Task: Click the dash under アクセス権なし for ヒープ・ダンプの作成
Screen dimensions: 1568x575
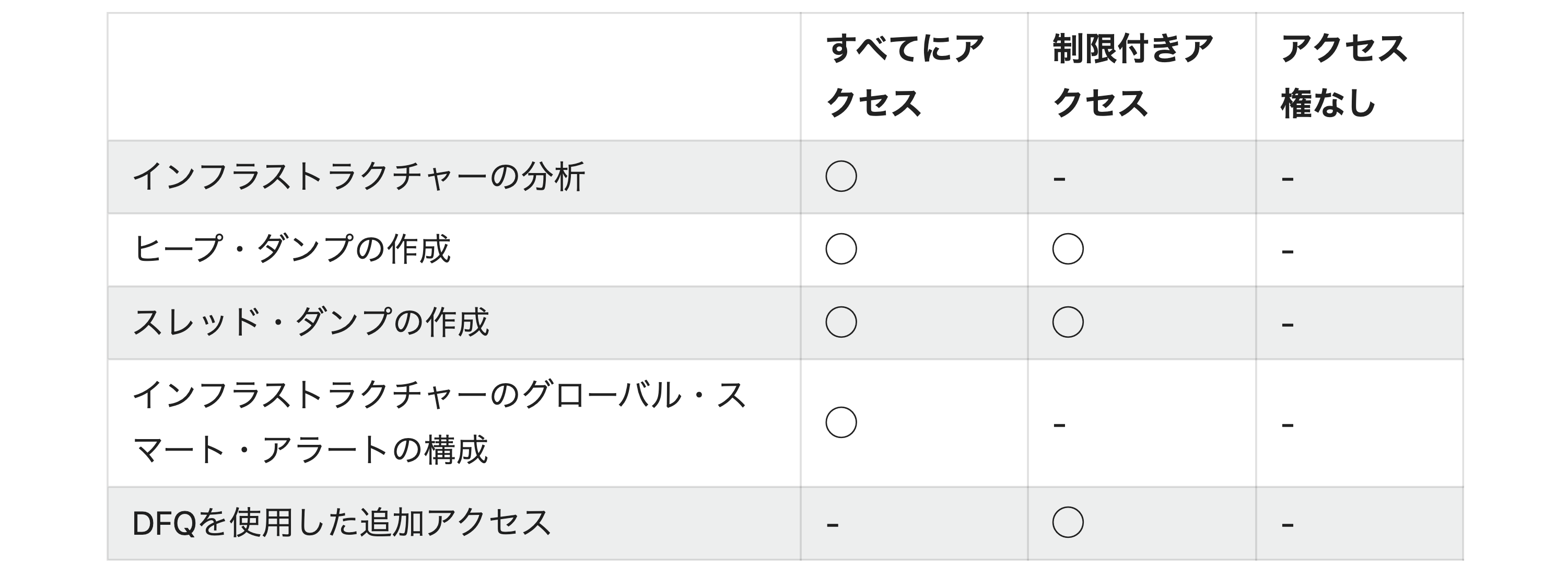Action: (x=1287, y=251)
